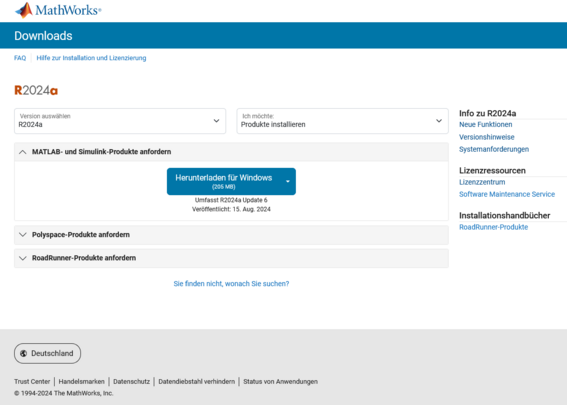Click text Veröffentlicht: 15. Aug. 2024
Screen dimensions: 567x405
coord(231,209)
